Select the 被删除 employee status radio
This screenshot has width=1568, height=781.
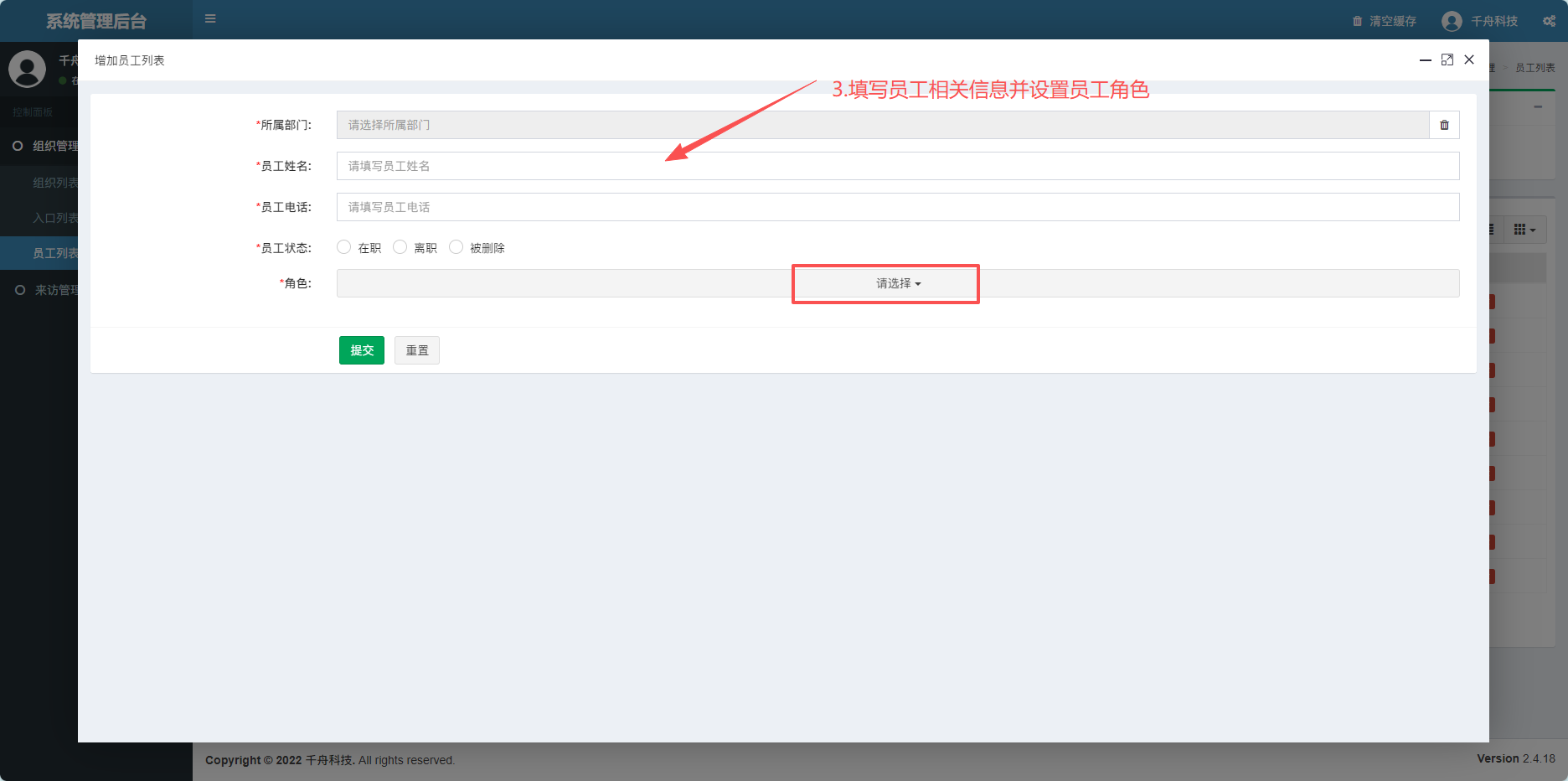pyautogui.click(x=456, y=247)
